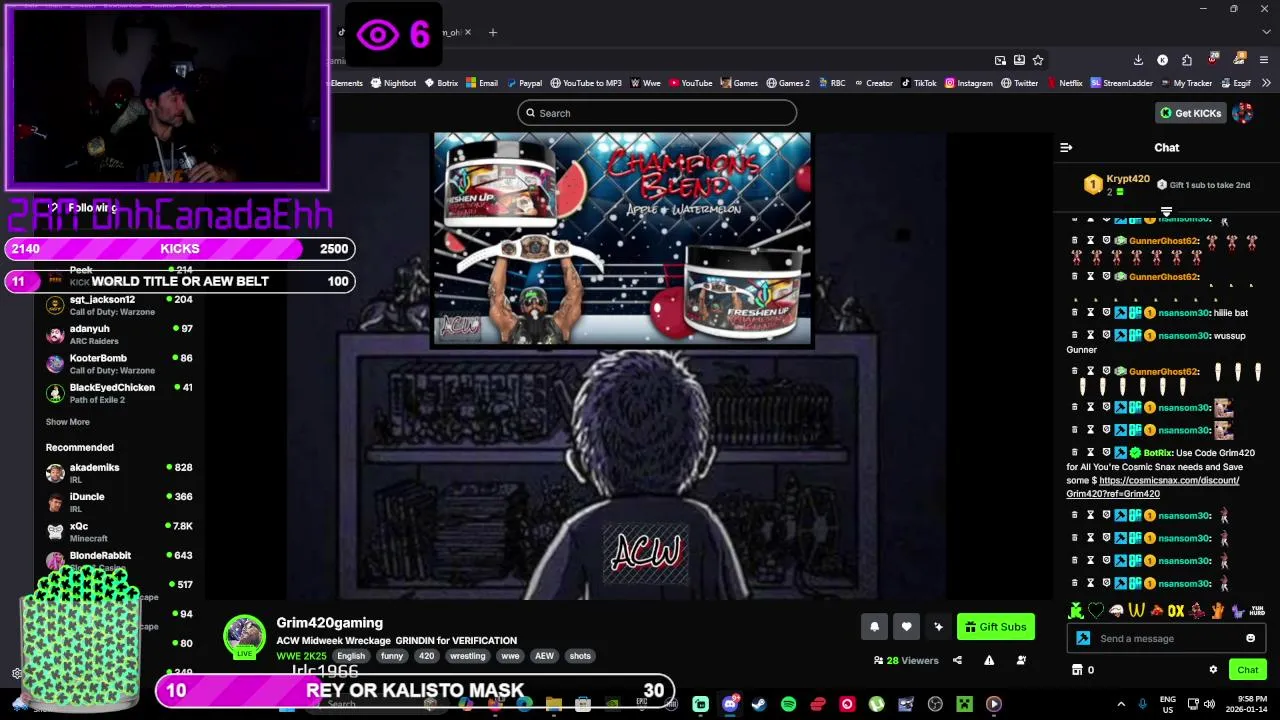Select the AEW tag

click(x=544, y=656)
